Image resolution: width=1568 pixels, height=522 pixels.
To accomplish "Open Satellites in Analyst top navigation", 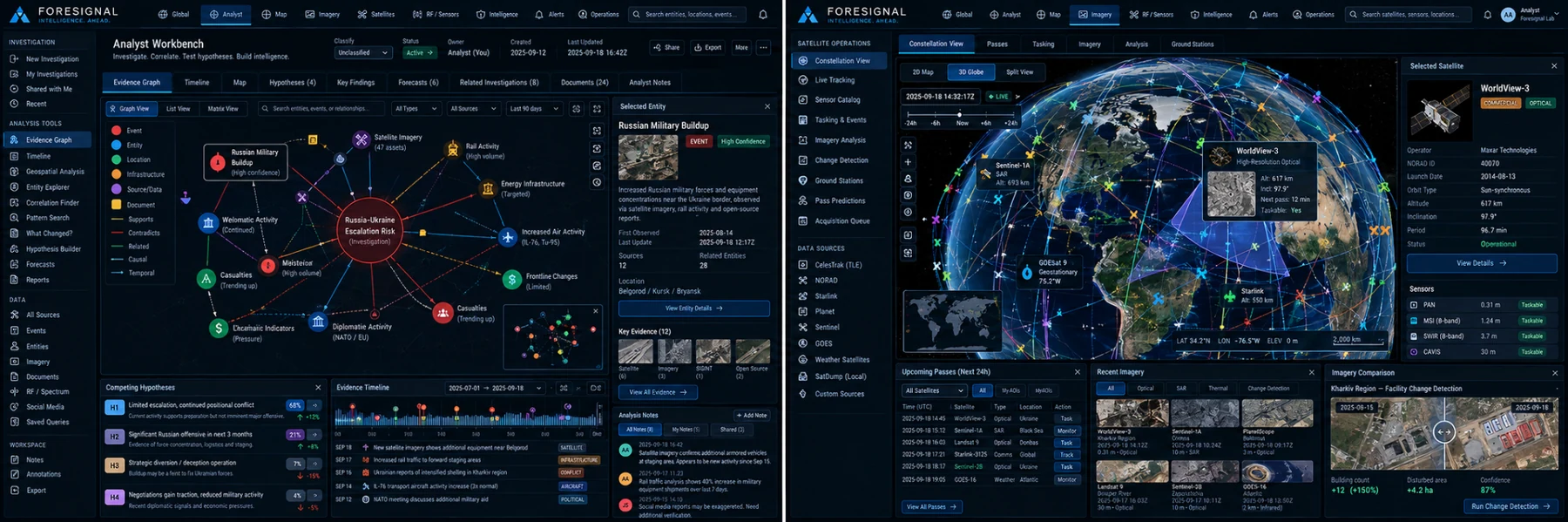I will point(376,15).
